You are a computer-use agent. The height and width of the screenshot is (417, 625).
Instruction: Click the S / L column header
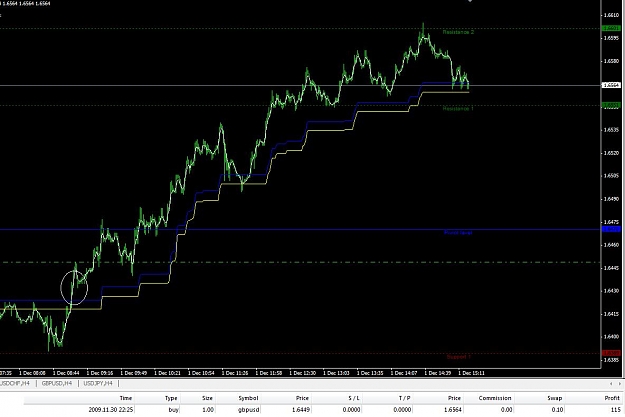[354, 398]
